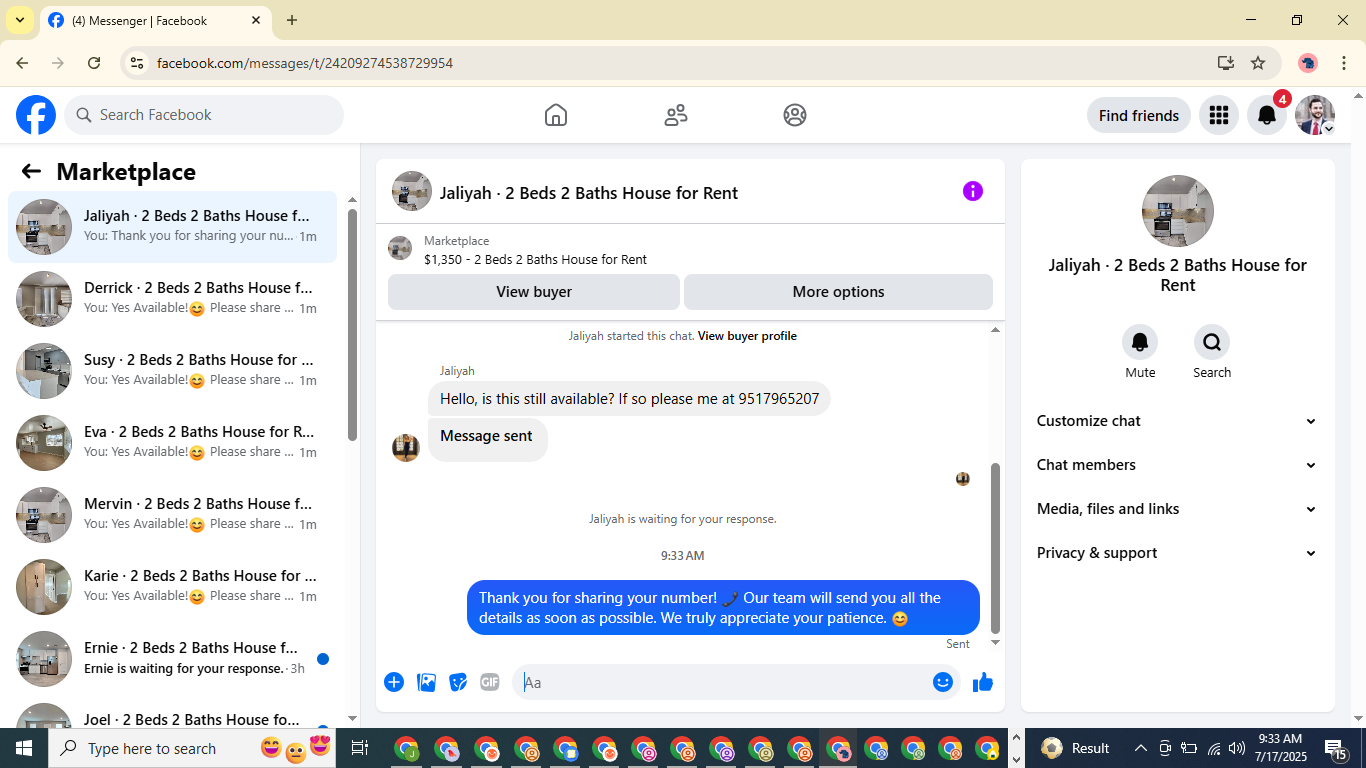The width and height of the screenshot is (1366, 768).
Task: Open Task View on the taskbar
Action: pyautogui.click(x=360, y=748)
